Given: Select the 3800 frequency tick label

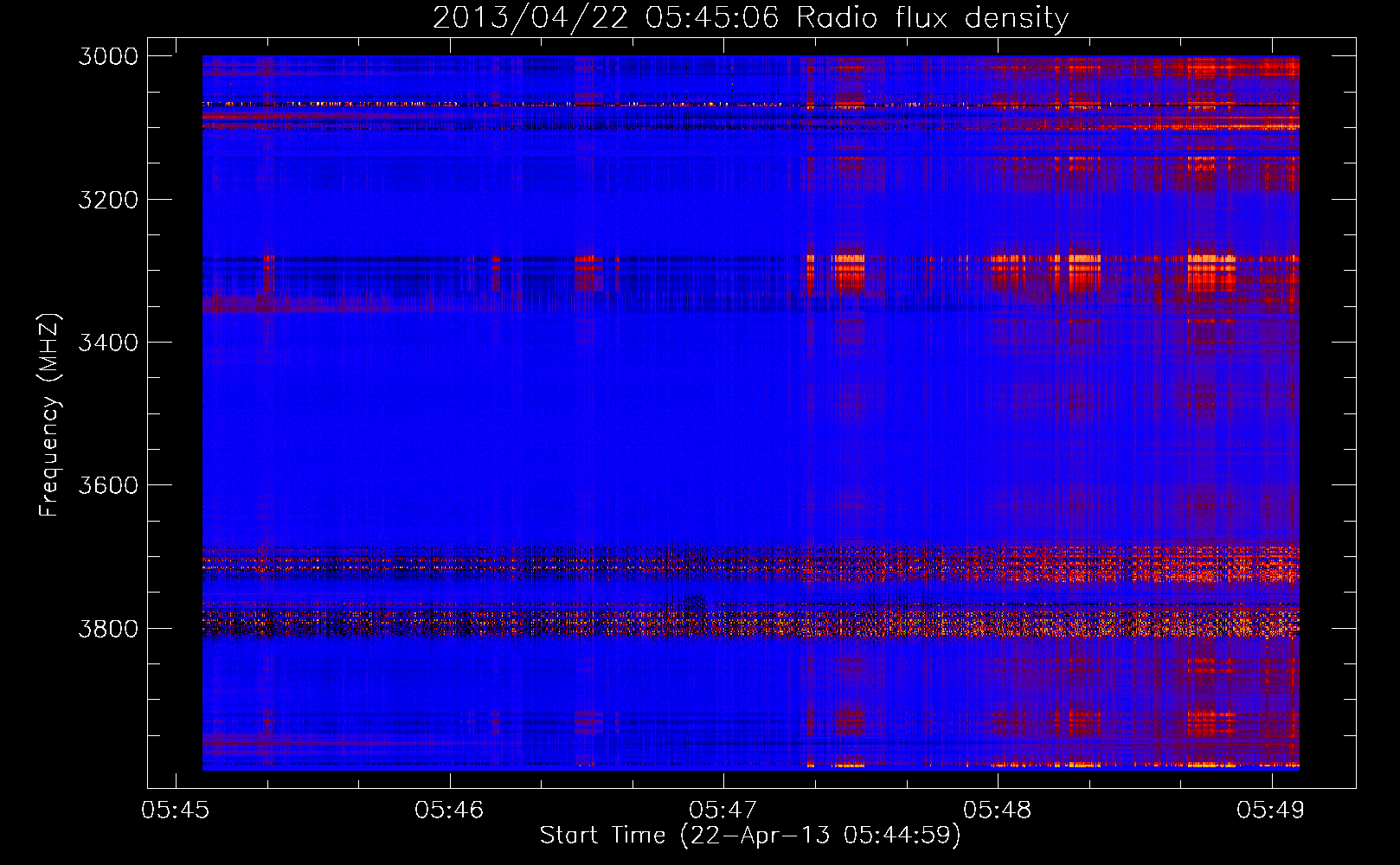Looking at the screenshot, I should [108, 628].
